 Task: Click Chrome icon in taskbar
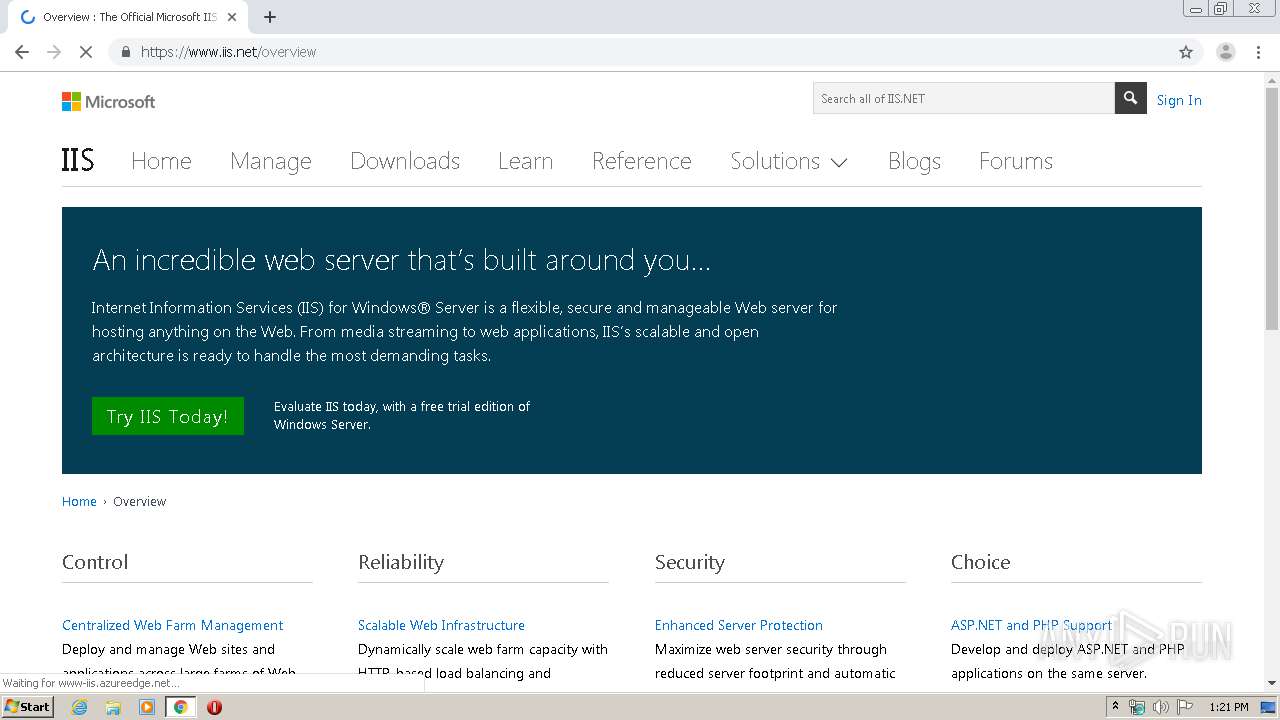coord(181,707)
